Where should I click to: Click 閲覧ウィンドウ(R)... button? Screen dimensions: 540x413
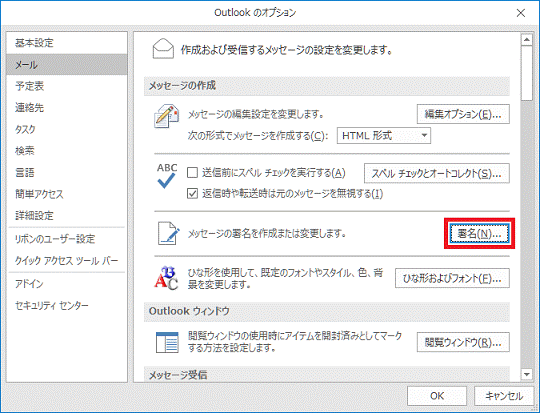[463, 342]
